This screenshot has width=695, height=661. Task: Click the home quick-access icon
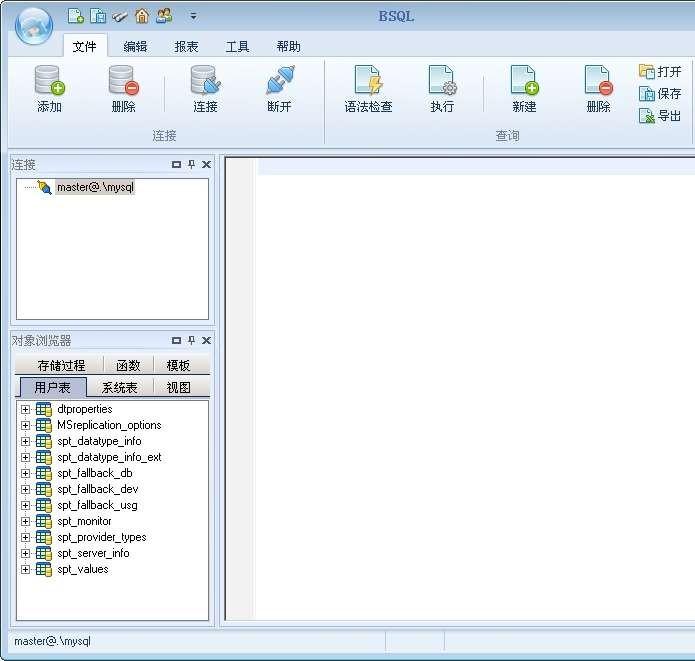click(x=142, y=16)
